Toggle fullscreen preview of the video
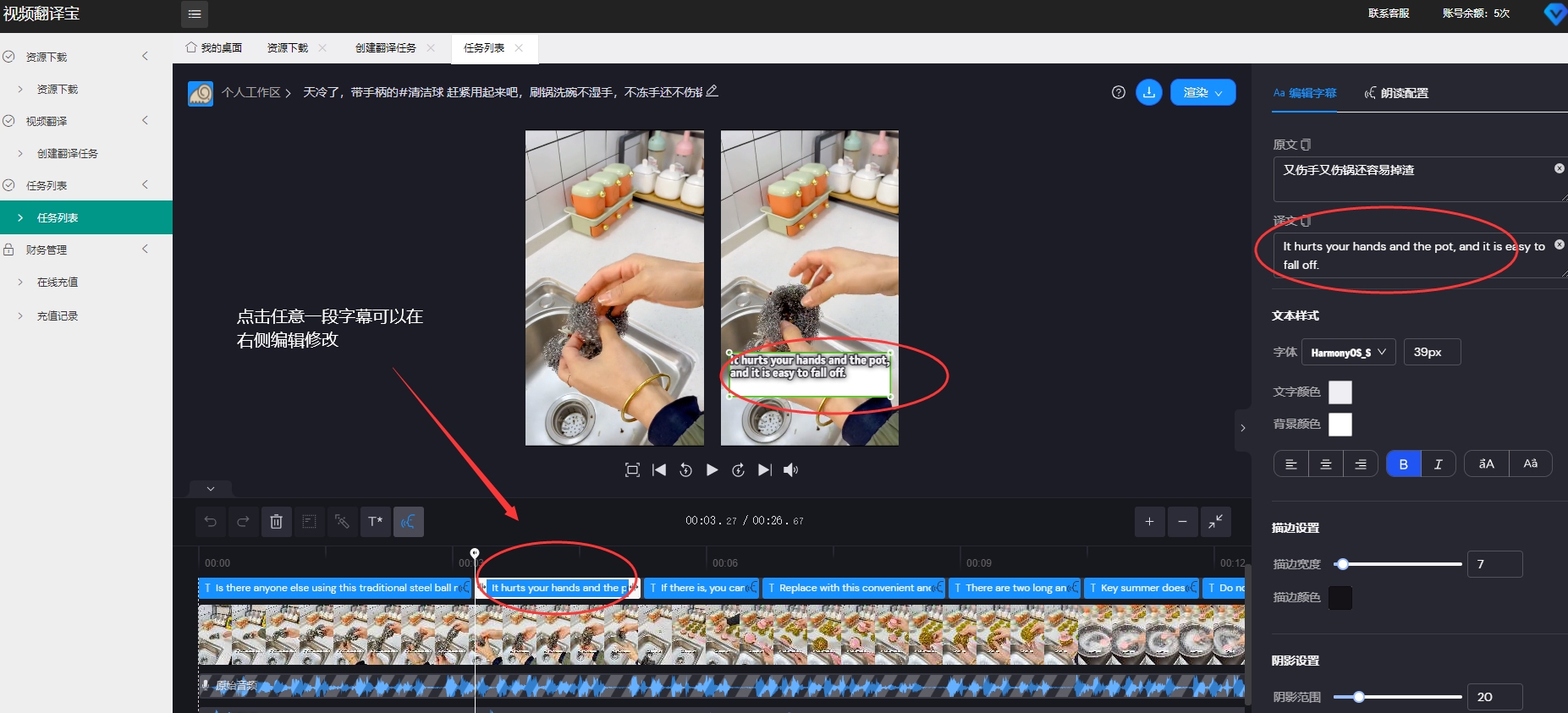The width and height of the screenshot is (1568, 713). tap(632, 470)
